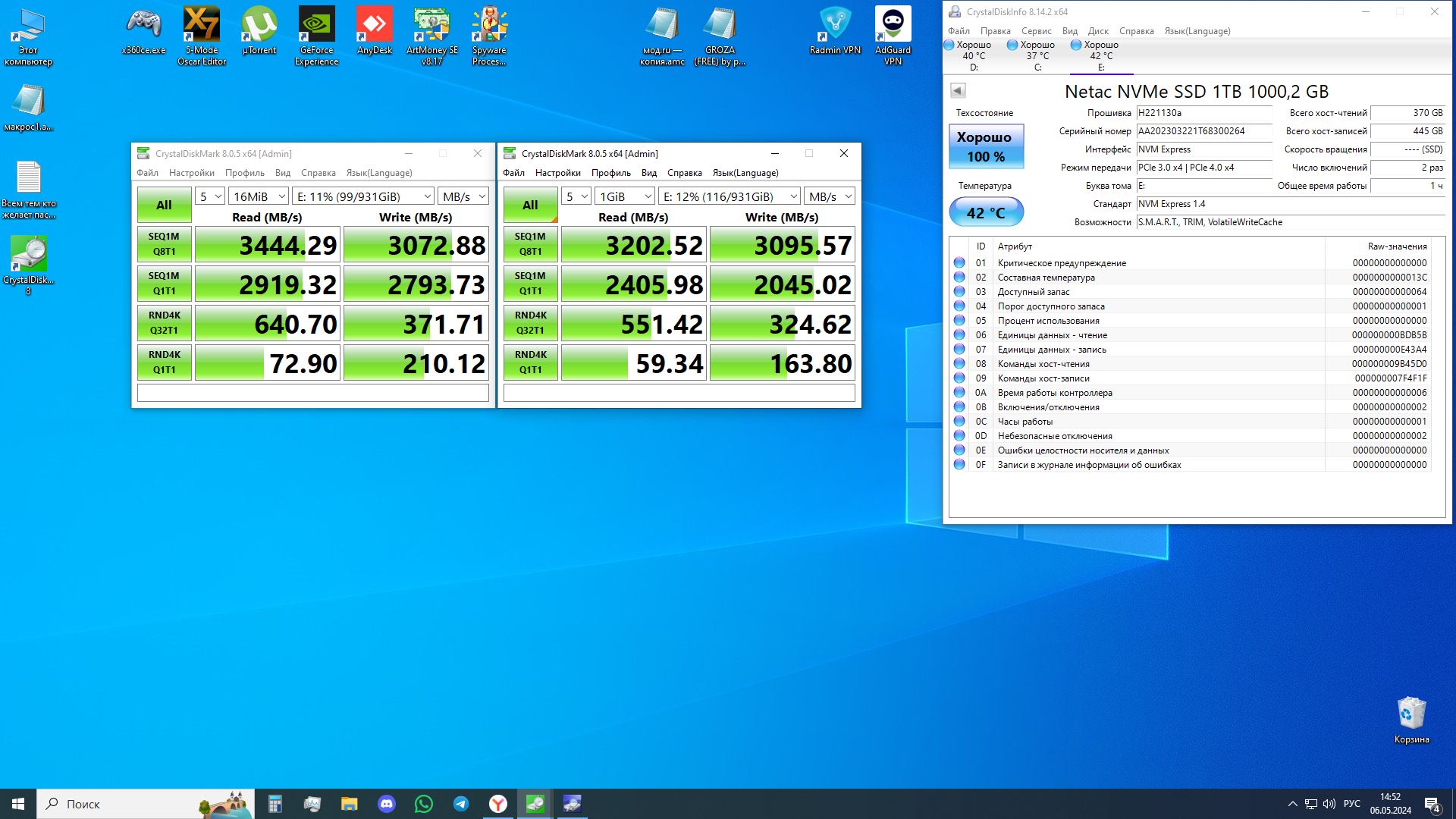Screen dimensions: 1456x819
Task: Launch the µTorrent desktop shortcut
Action: tap(259, 31)
